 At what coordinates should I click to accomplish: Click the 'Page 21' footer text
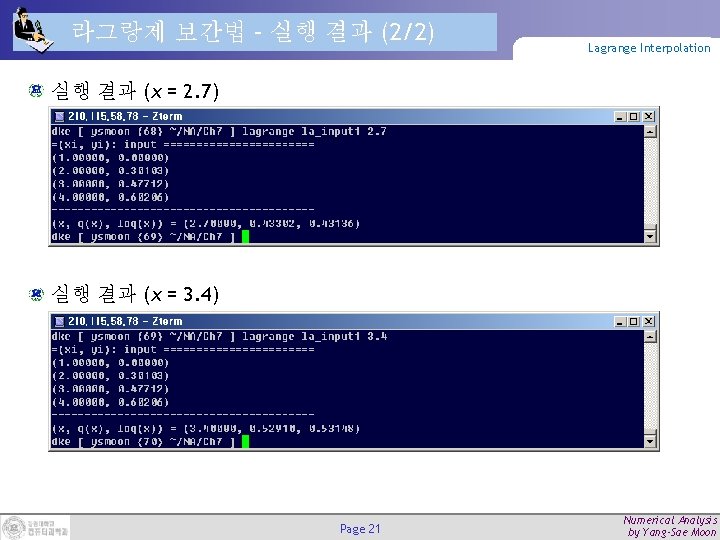click(360, 529)
